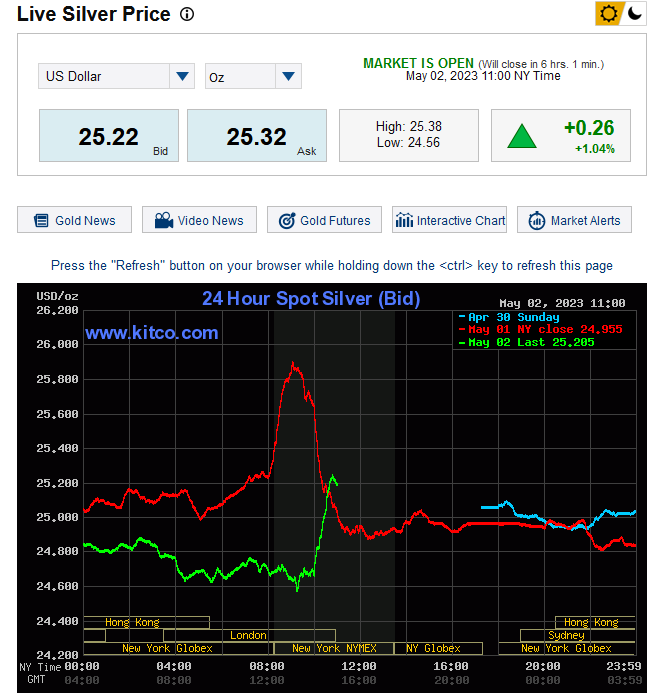
Task: Open the Interactive Chart button
Action: (x=449, y=220)
